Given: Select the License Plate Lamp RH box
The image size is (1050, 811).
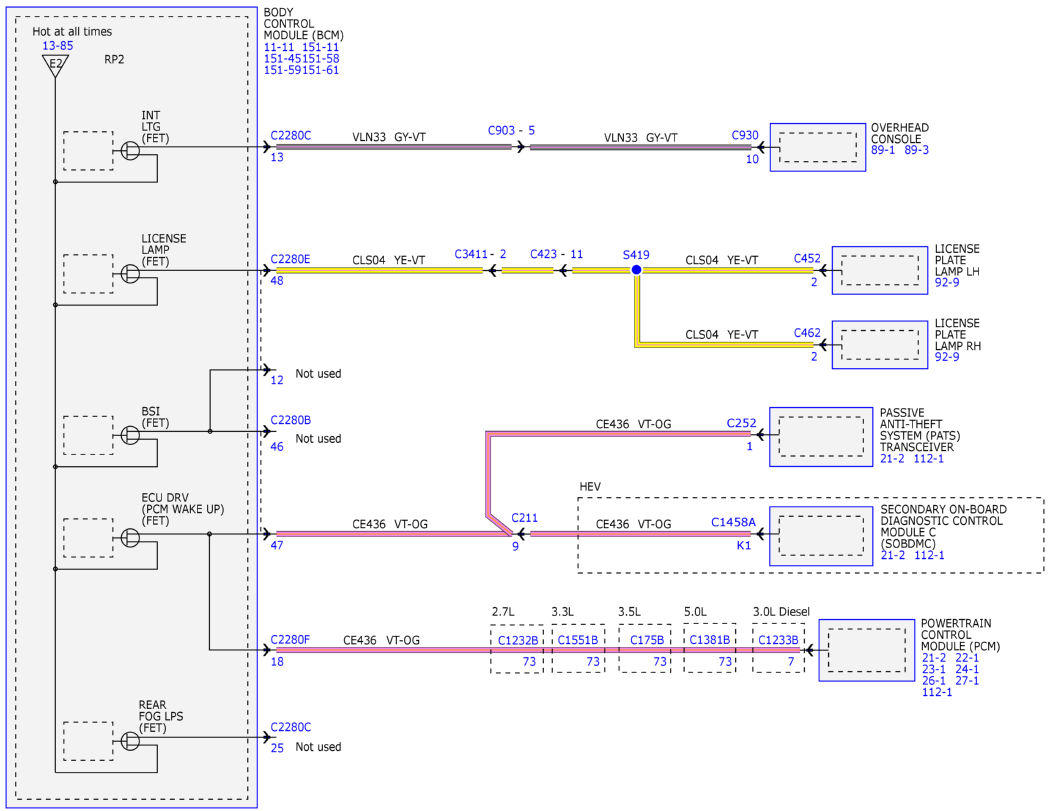Looking at the screenshot, I should [880, 345].
